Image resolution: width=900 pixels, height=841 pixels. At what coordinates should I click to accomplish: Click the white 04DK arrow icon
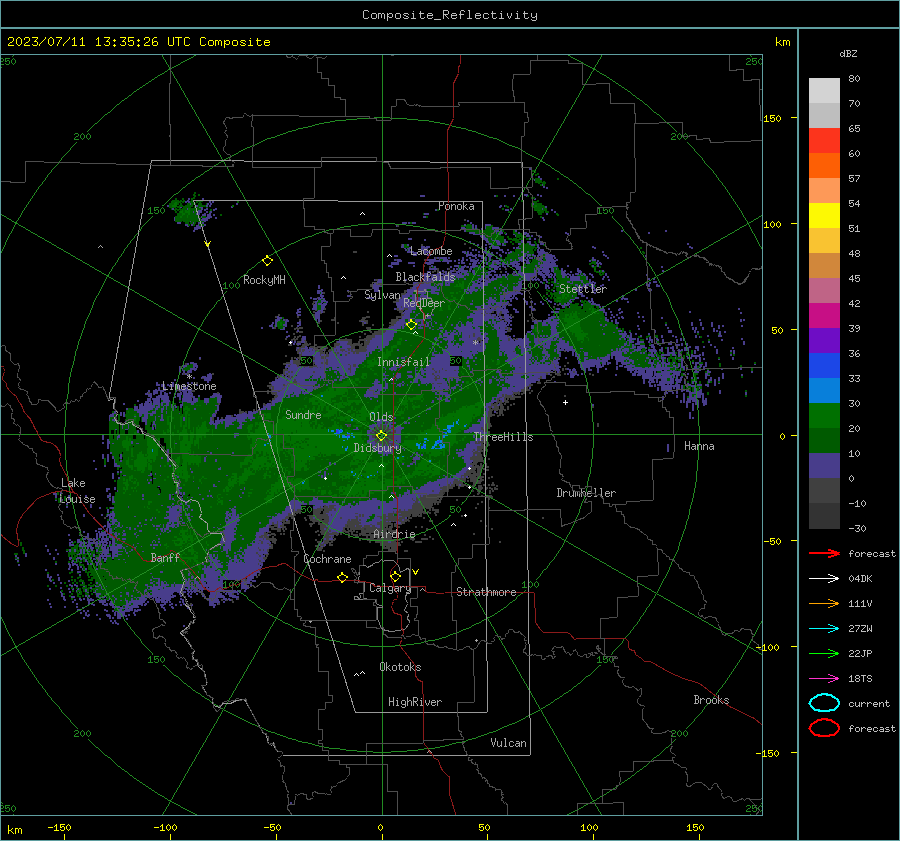point(824,578)
